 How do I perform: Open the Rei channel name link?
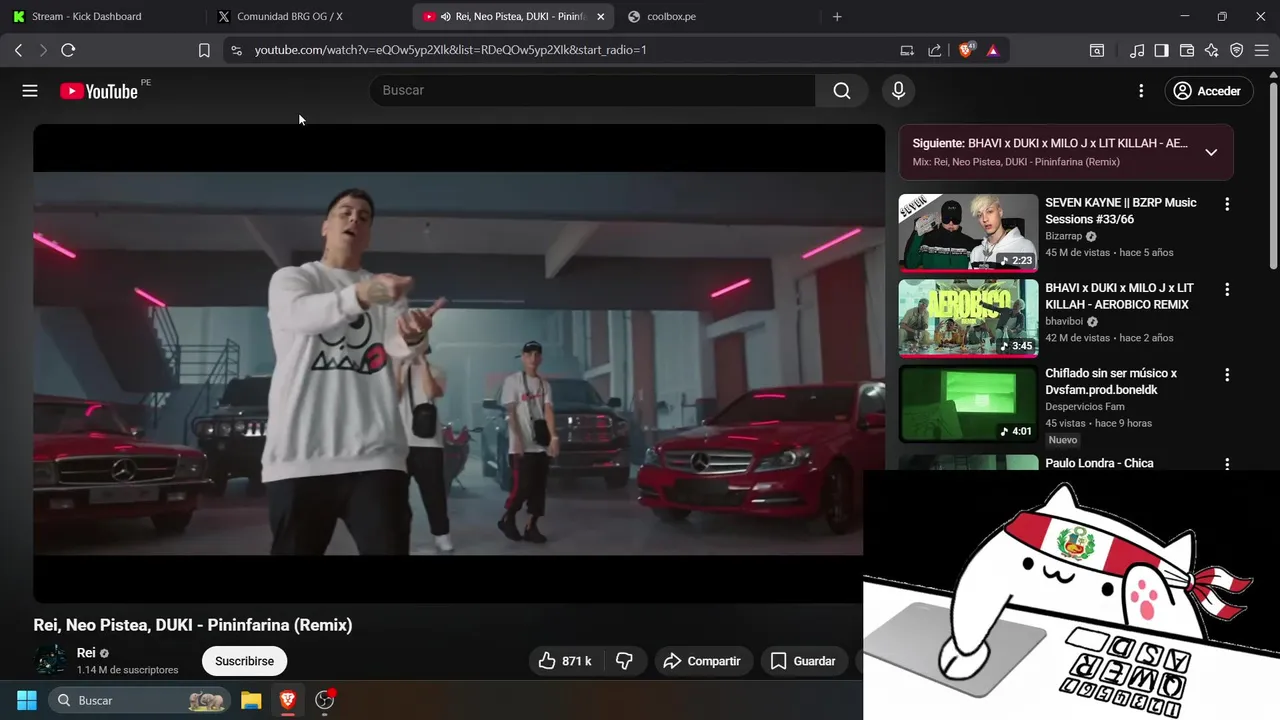point(86,653)
